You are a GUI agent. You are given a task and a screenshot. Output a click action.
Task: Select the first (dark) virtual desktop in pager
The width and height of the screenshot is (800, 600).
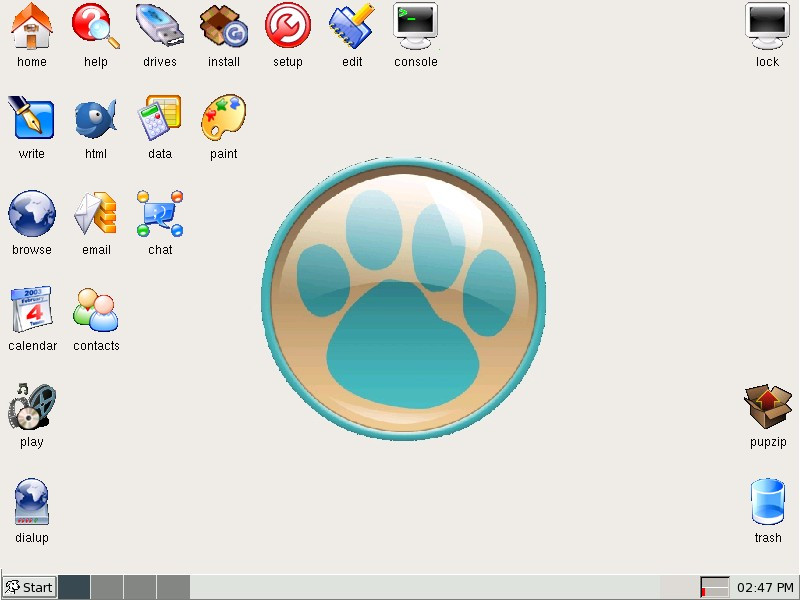(74, 587)
